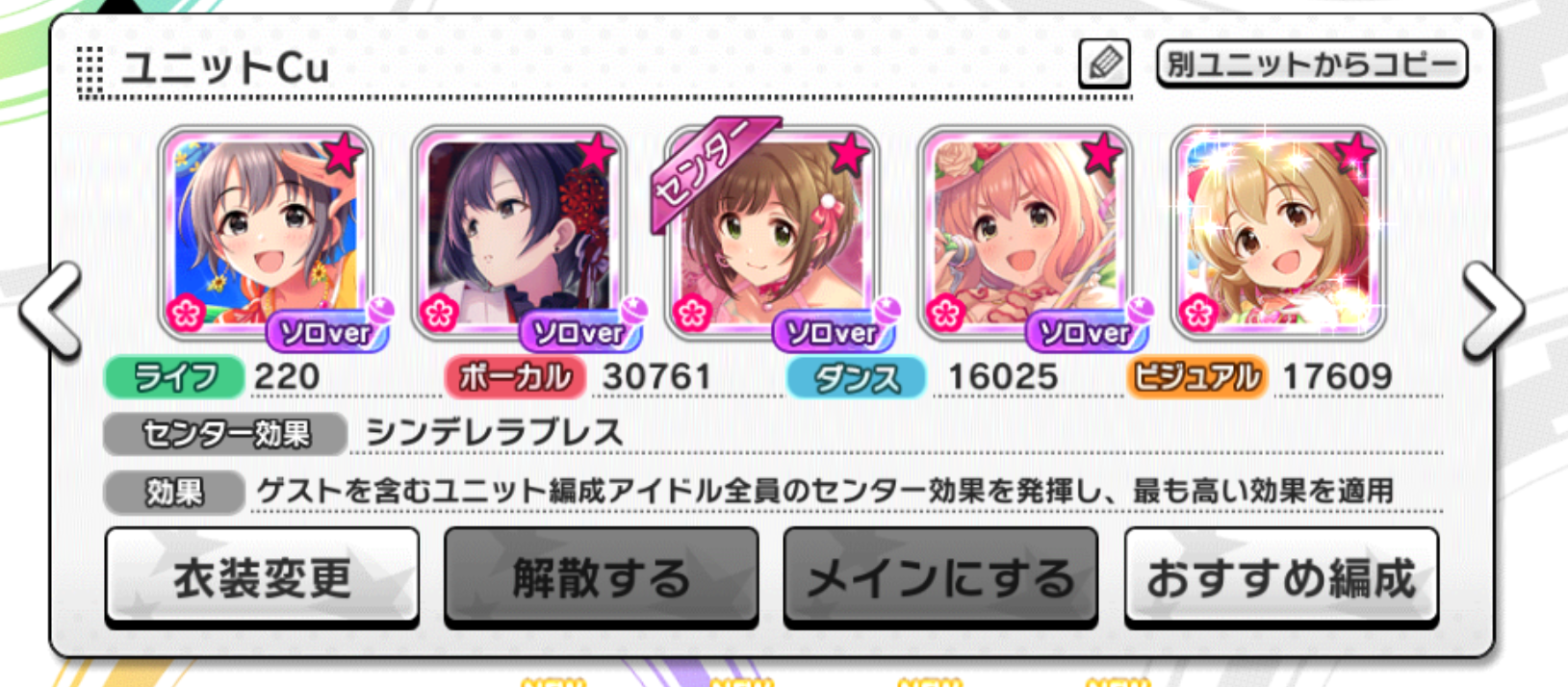Tap 別ユニットからコピー button
The image size is (1568, 687).
pyautogui.click(x=1312, y=64)
